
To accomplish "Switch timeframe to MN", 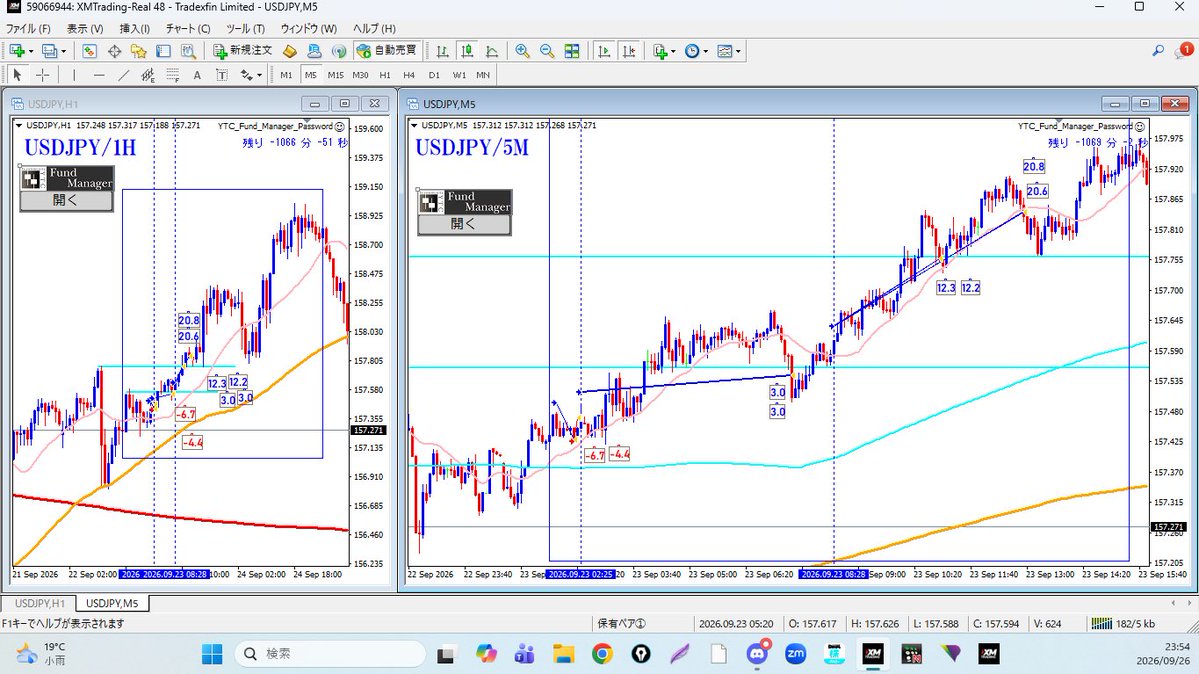I will click(x=483, y=75).
